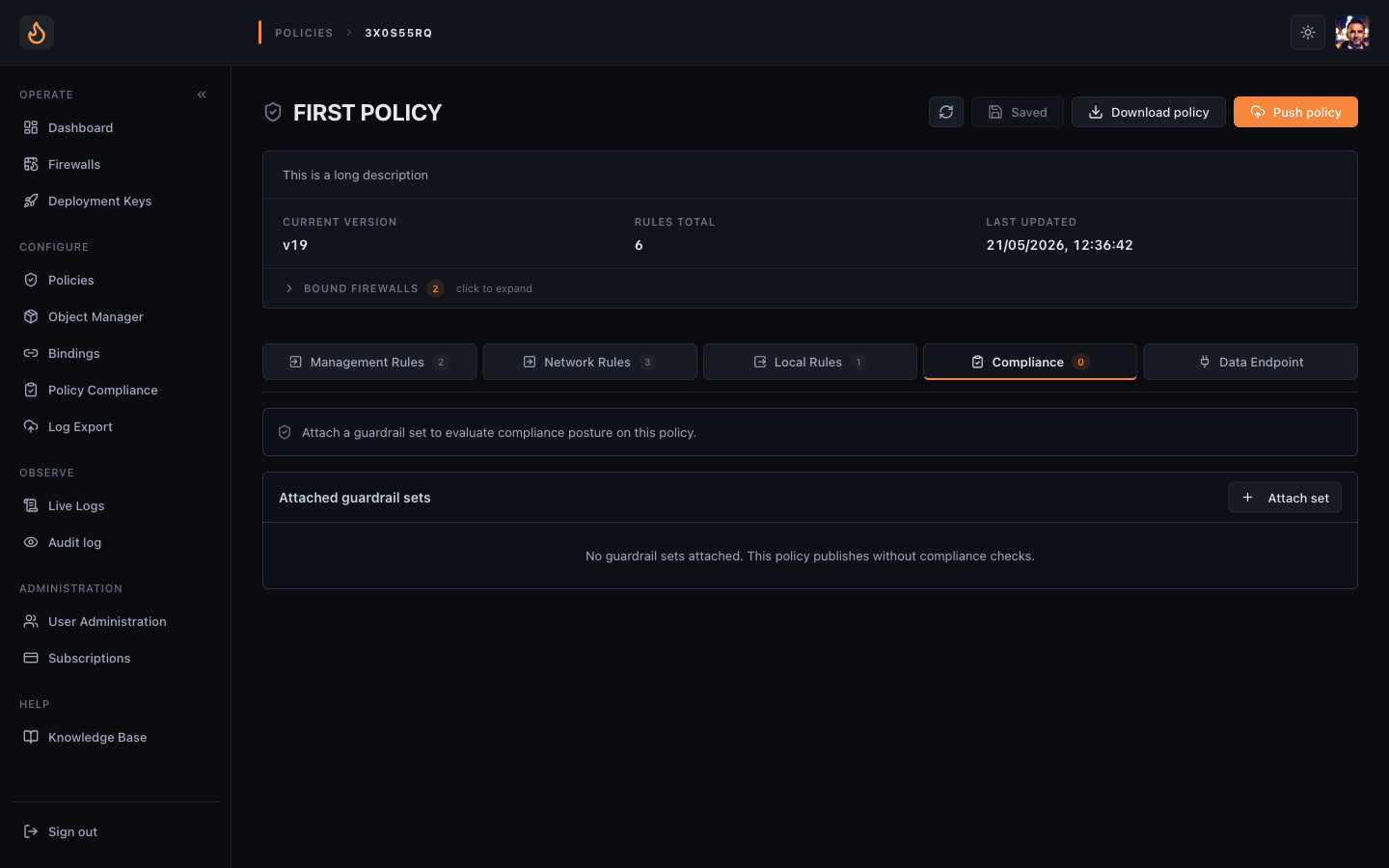Click the bound firewalls count badge 2

pos(435,288)
